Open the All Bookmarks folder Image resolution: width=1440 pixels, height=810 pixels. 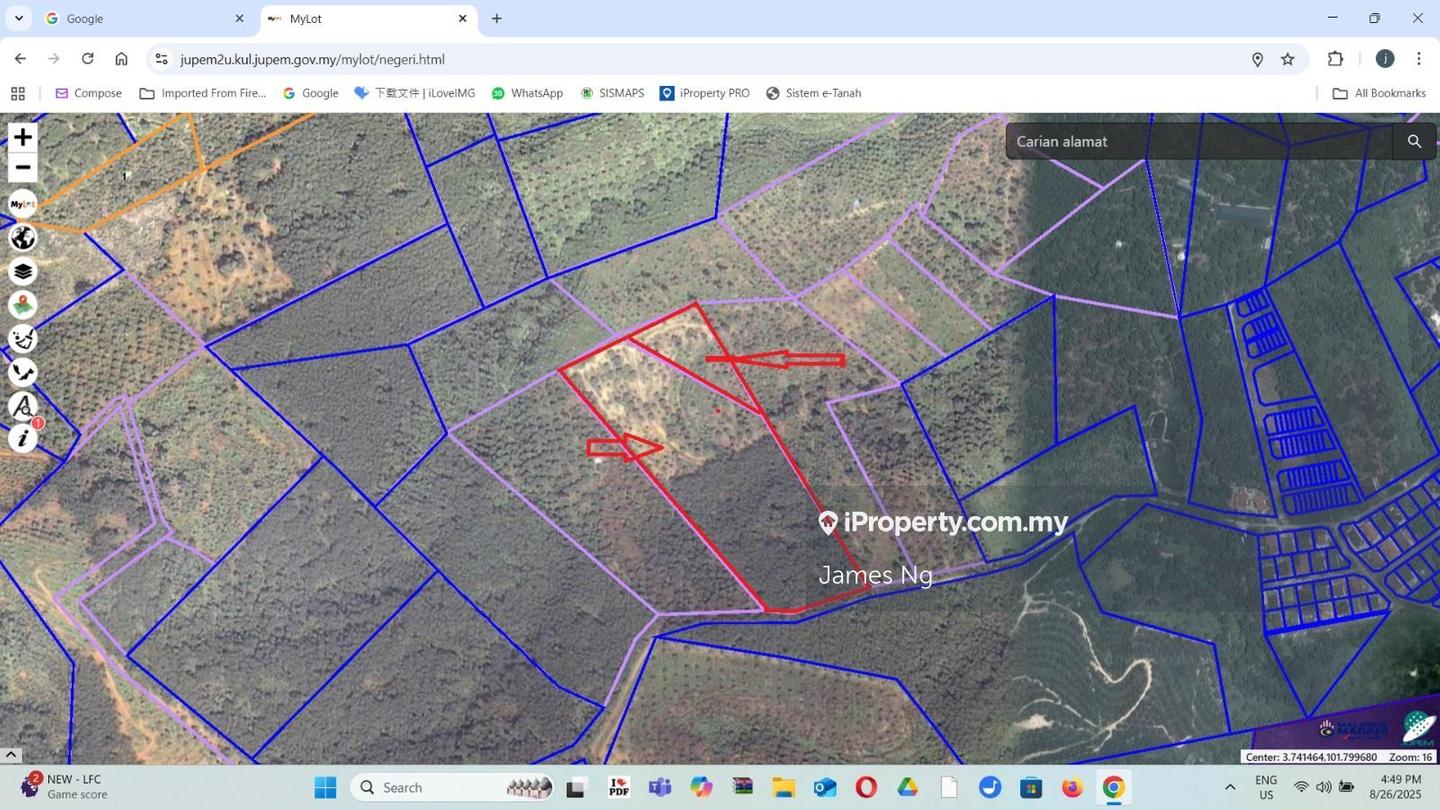click(x=1379, y=93)
